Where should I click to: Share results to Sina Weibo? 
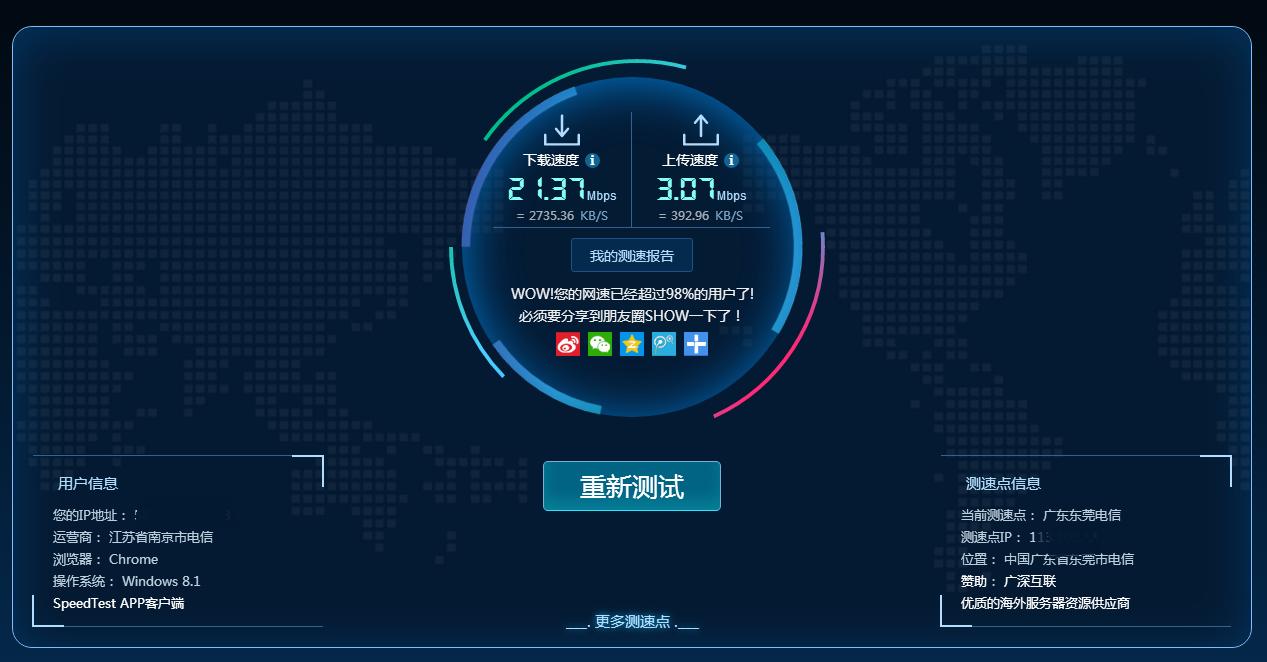568,344
